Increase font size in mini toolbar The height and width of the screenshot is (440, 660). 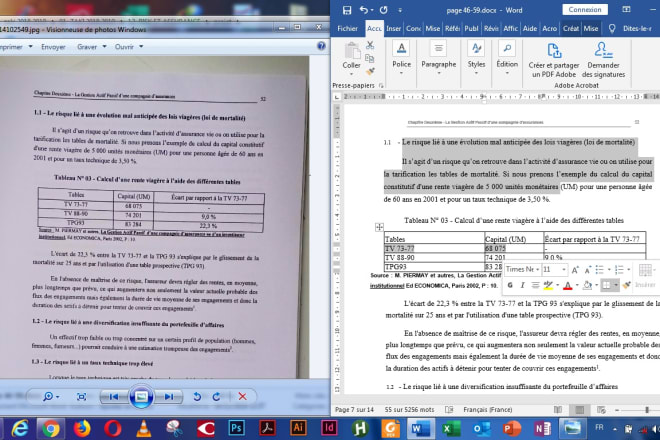pyautogui.click(x=575, y=270)
